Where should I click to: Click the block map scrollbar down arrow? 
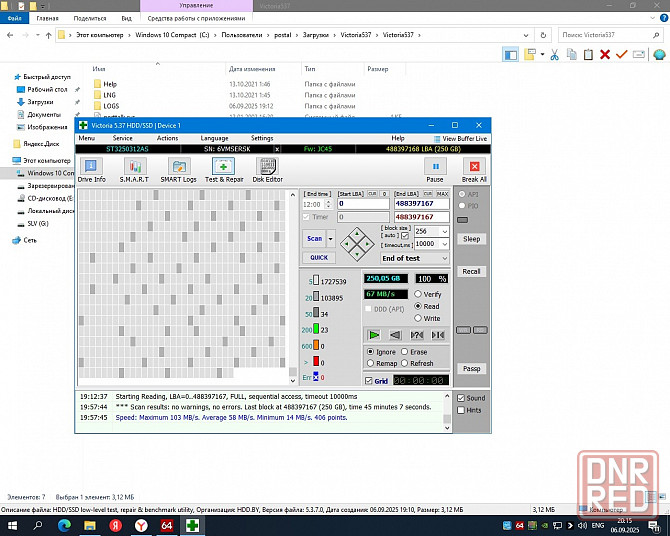click(293, 380)
